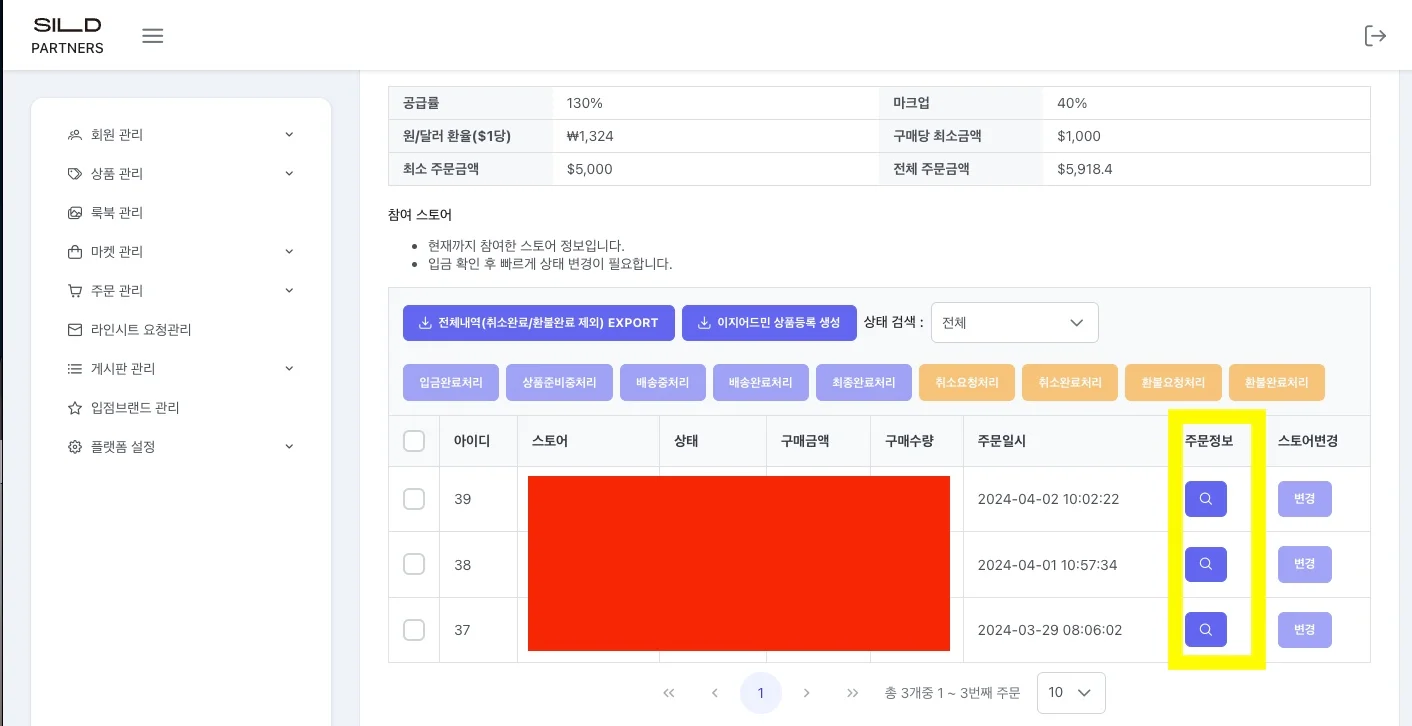Open the 상태 검색 dropdown
The height and width of the screenshot is (726, 1412).
click(x=1014, y=323)
